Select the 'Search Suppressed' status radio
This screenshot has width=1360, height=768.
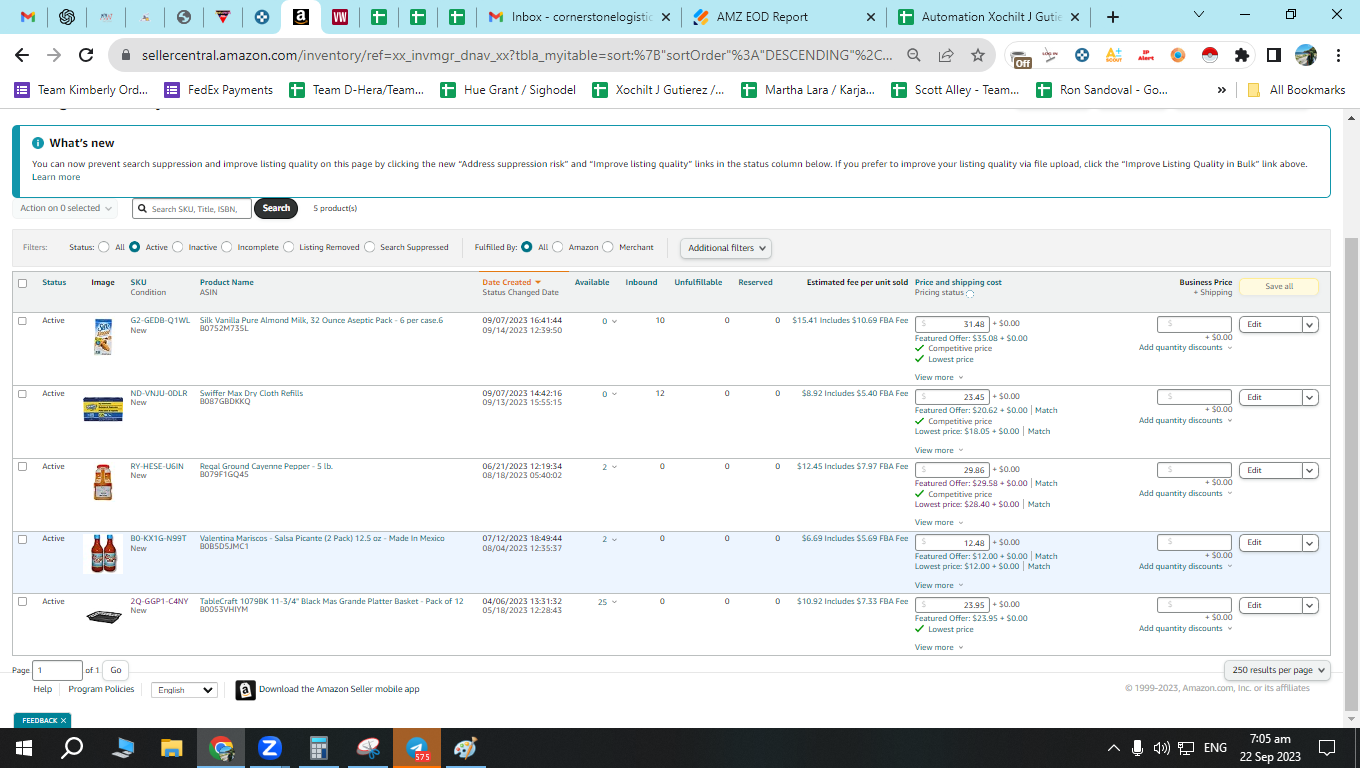coord(370,247)
